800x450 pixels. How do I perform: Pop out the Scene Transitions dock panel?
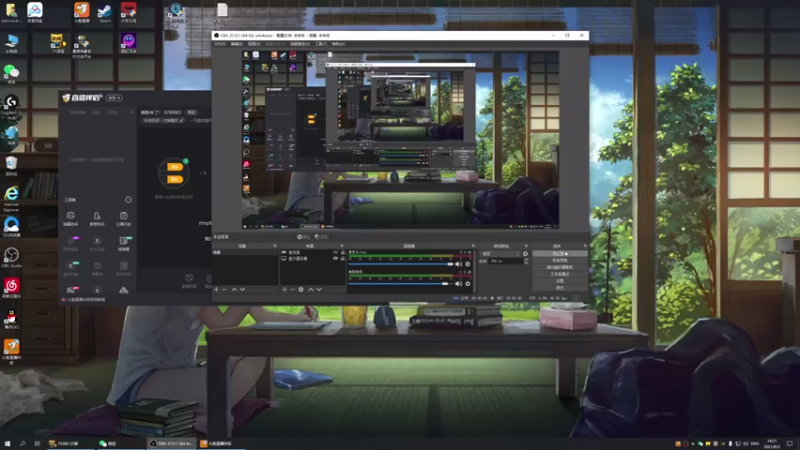pos(526,246)
